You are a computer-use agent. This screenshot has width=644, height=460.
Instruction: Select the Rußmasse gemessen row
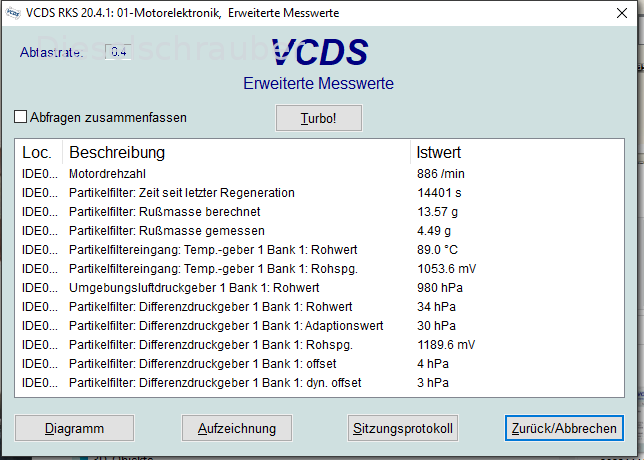(320, 231)
